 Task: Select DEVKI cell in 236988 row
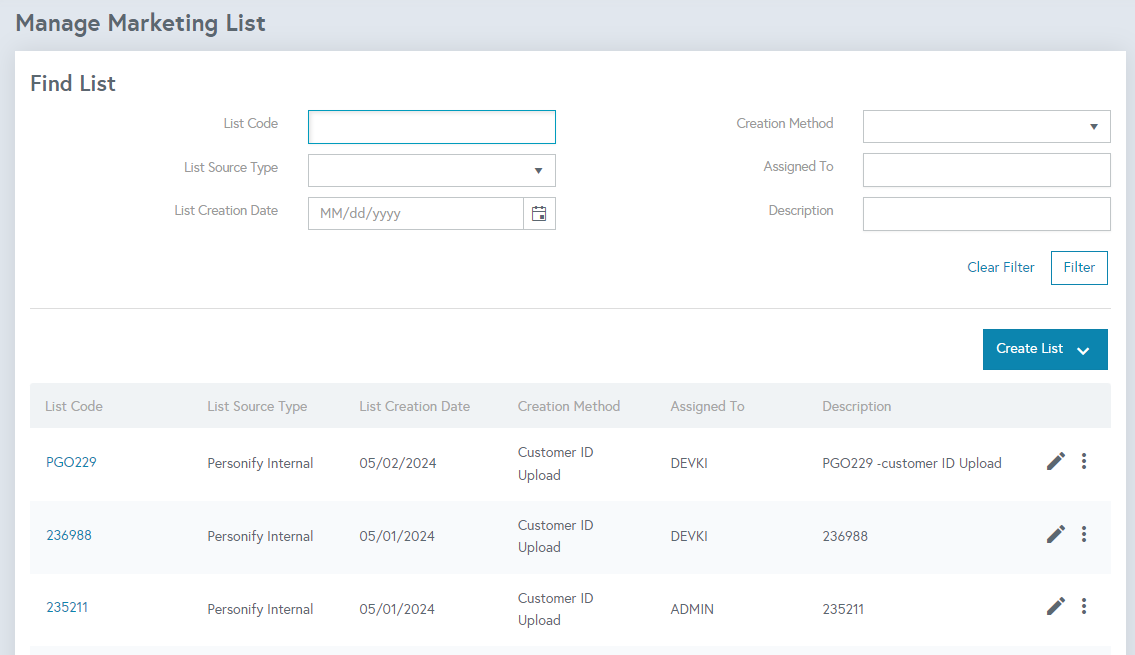(x=689, y=536)
